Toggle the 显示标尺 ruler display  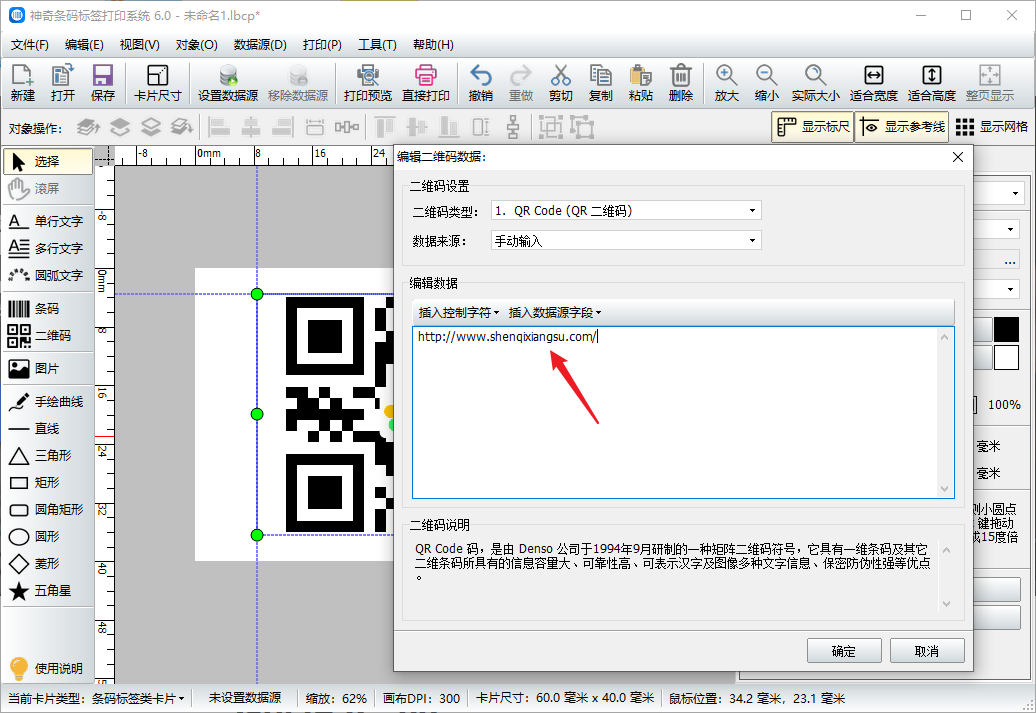813,127
